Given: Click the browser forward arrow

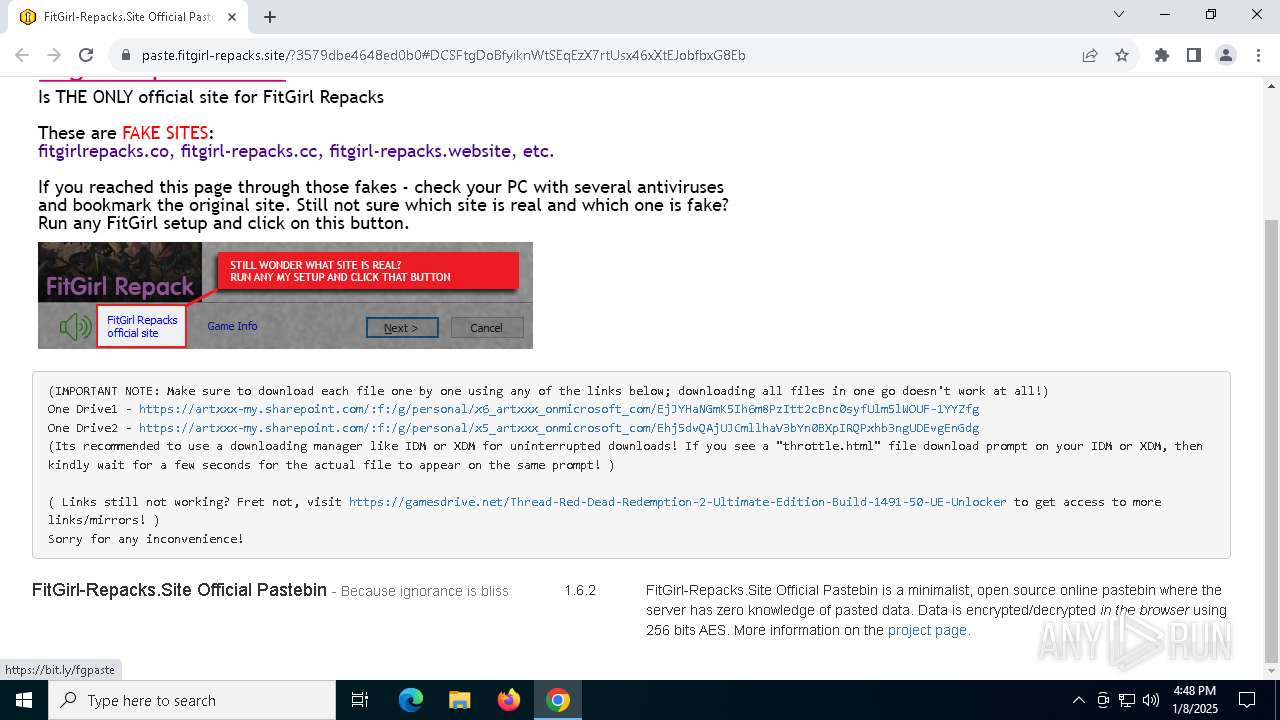Looking at the screenshot, I should (x=54, y=55).
